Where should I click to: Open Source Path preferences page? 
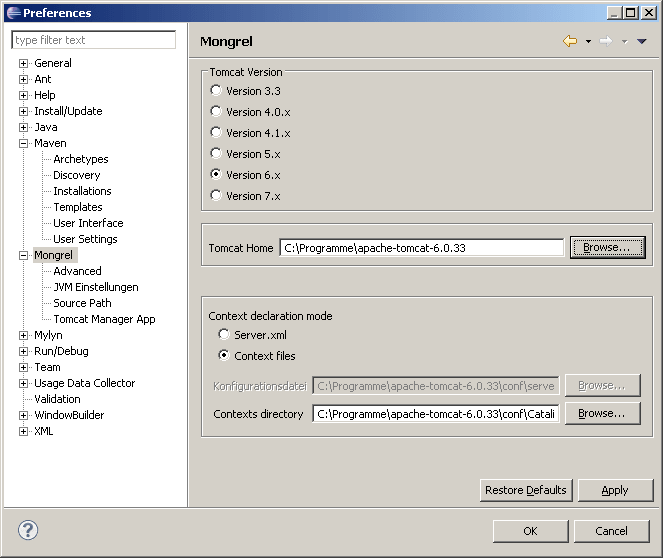(82, 303)
